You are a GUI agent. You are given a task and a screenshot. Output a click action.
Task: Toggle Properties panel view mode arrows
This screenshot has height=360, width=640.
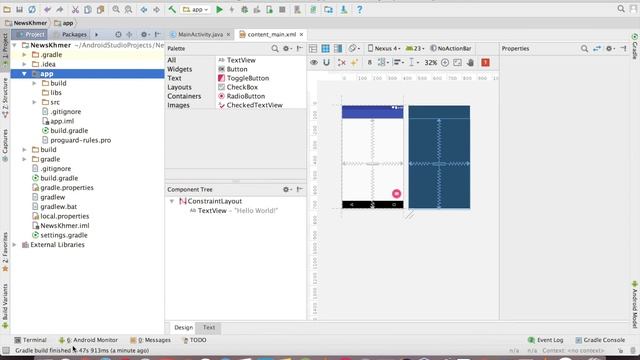click(597, 49)
